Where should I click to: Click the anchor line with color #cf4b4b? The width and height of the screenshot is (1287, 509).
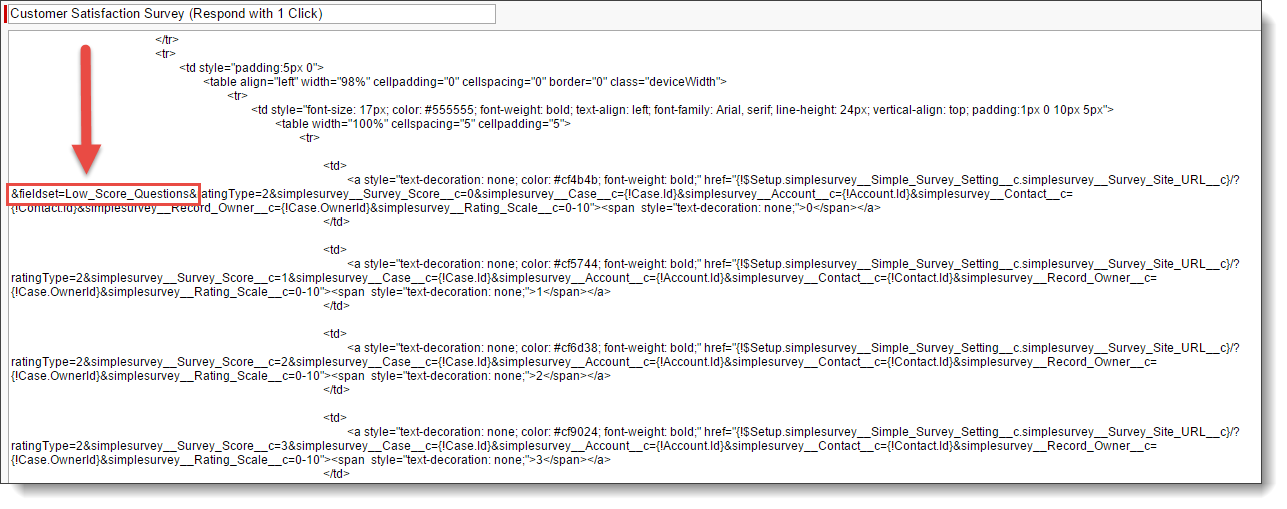(793, 180)
